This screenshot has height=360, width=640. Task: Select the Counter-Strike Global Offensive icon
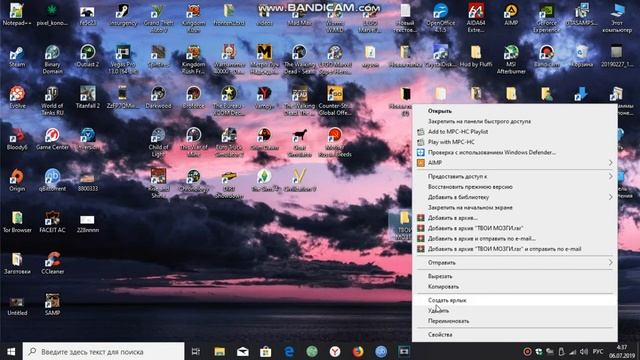pyautogui.click(x=335, y=101)
